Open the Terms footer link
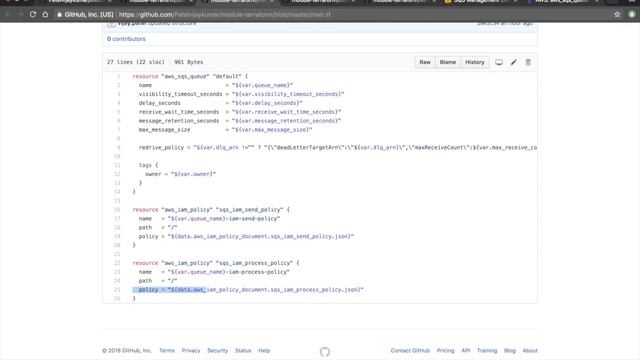 click(x=167, y=351)
